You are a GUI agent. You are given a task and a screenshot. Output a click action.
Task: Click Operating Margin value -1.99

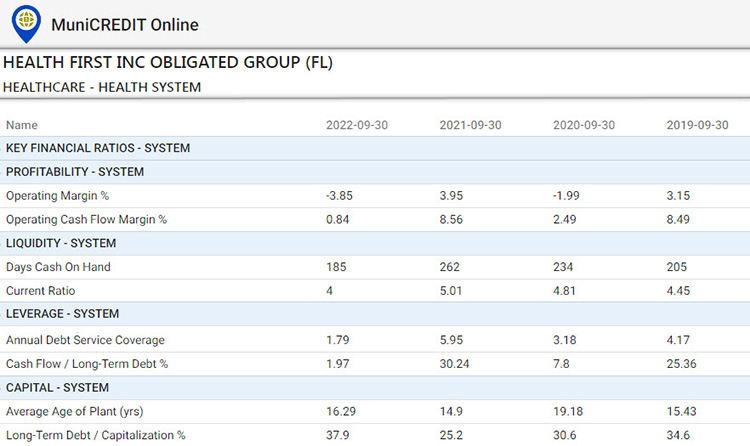566,196
